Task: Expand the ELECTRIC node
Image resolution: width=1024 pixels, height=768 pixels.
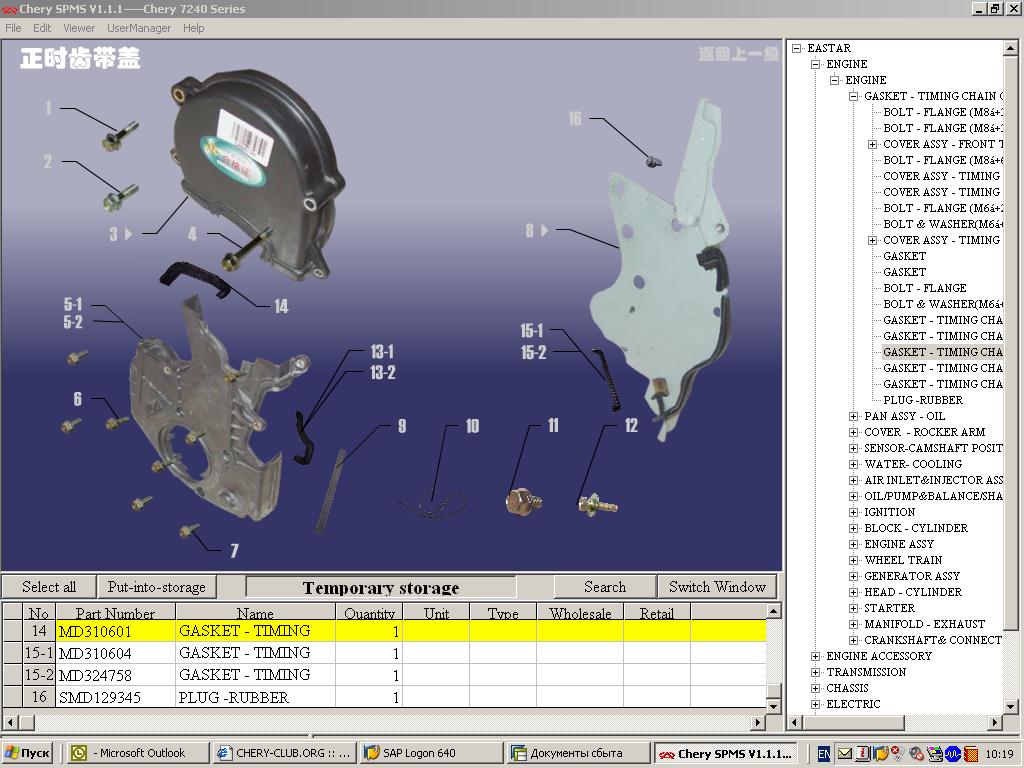Action: pos(815,705)
